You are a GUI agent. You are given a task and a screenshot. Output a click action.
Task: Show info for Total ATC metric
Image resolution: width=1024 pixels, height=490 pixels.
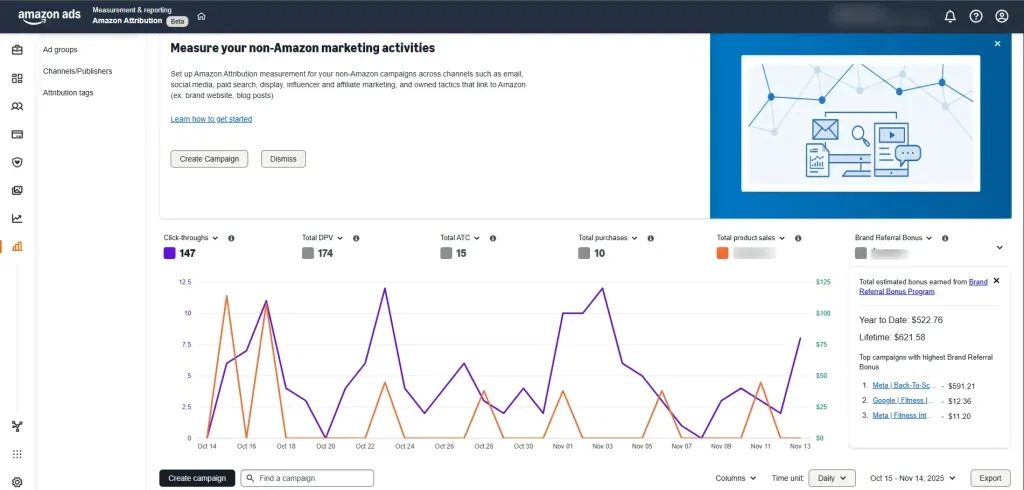coord(493,238)
